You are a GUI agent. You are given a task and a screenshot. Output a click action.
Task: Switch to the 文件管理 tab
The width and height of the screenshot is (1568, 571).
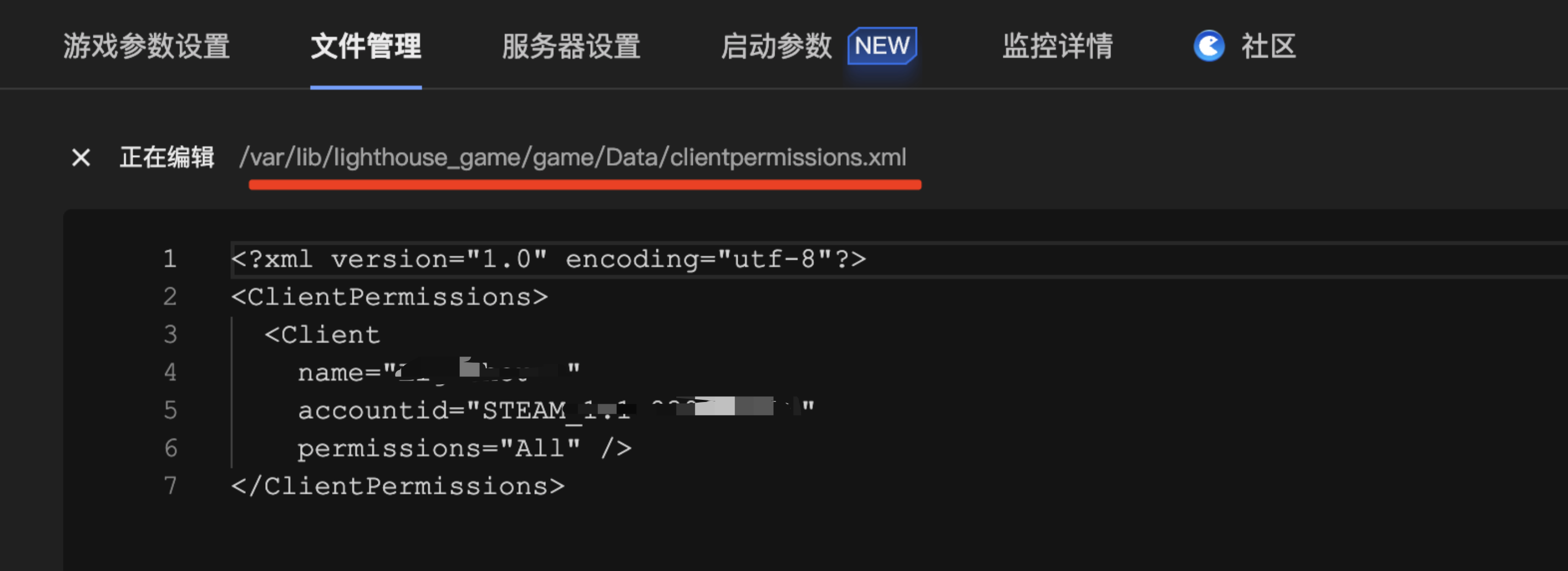366,46
